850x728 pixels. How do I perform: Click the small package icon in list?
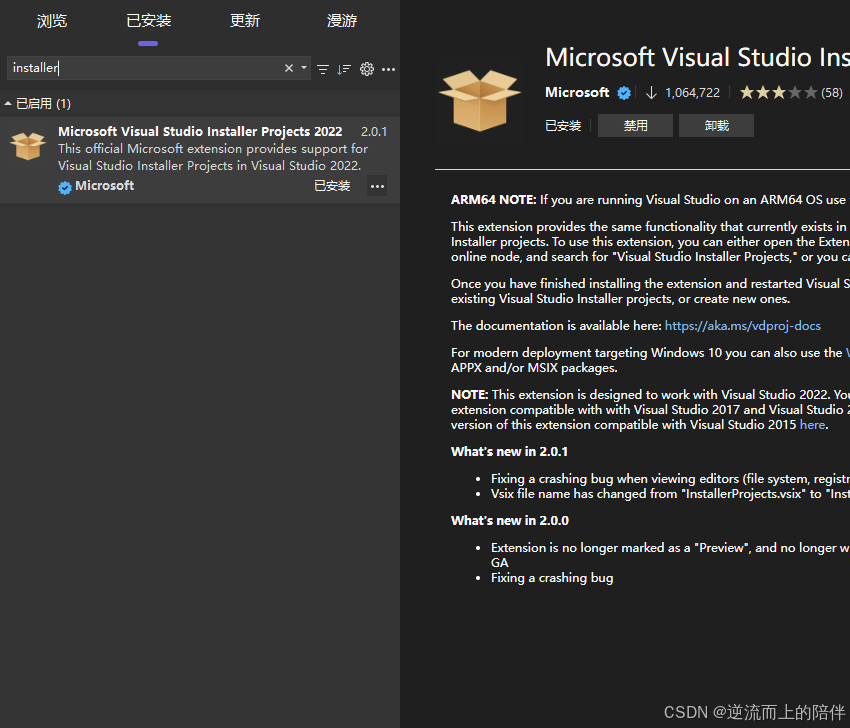[x=28, y=146]
